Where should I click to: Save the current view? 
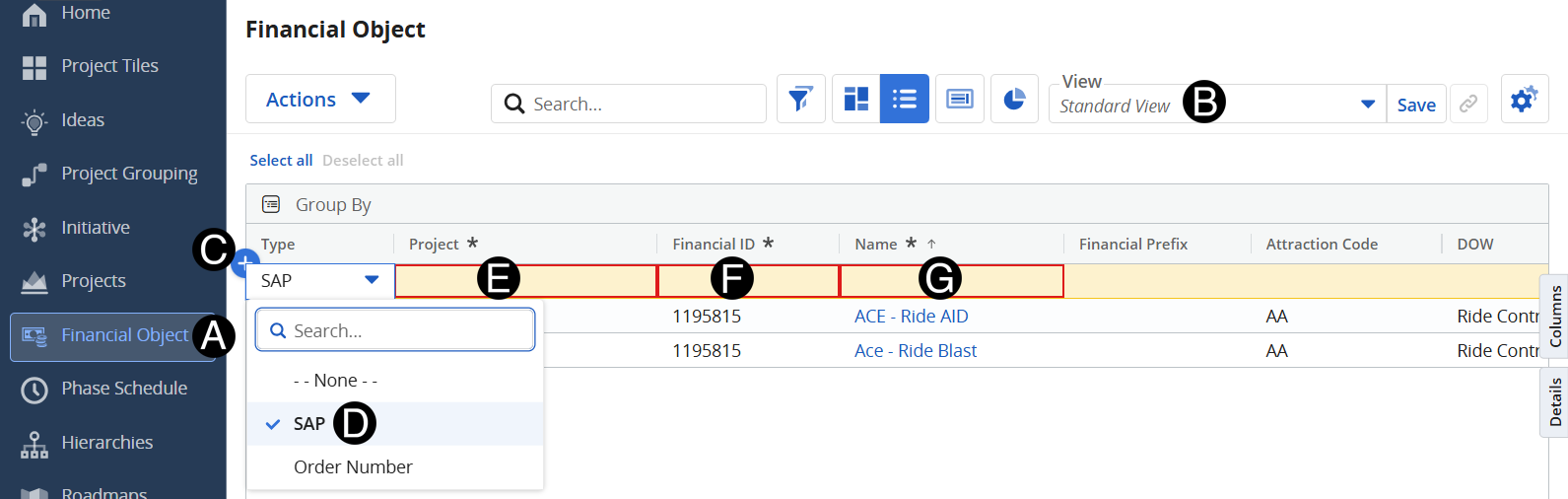pos(1415,105)
